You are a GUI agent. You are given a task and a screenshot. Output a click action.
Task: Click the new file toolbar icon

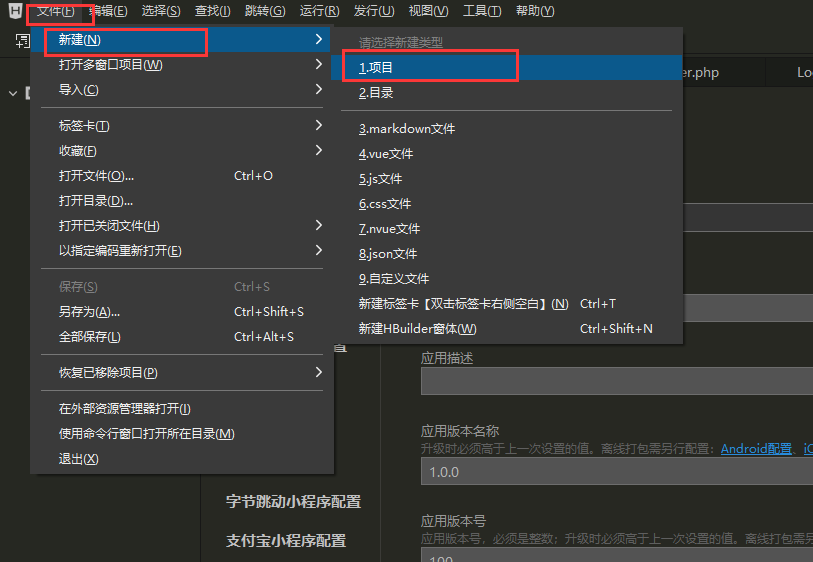pyautogui.click(x=23, y=41)
